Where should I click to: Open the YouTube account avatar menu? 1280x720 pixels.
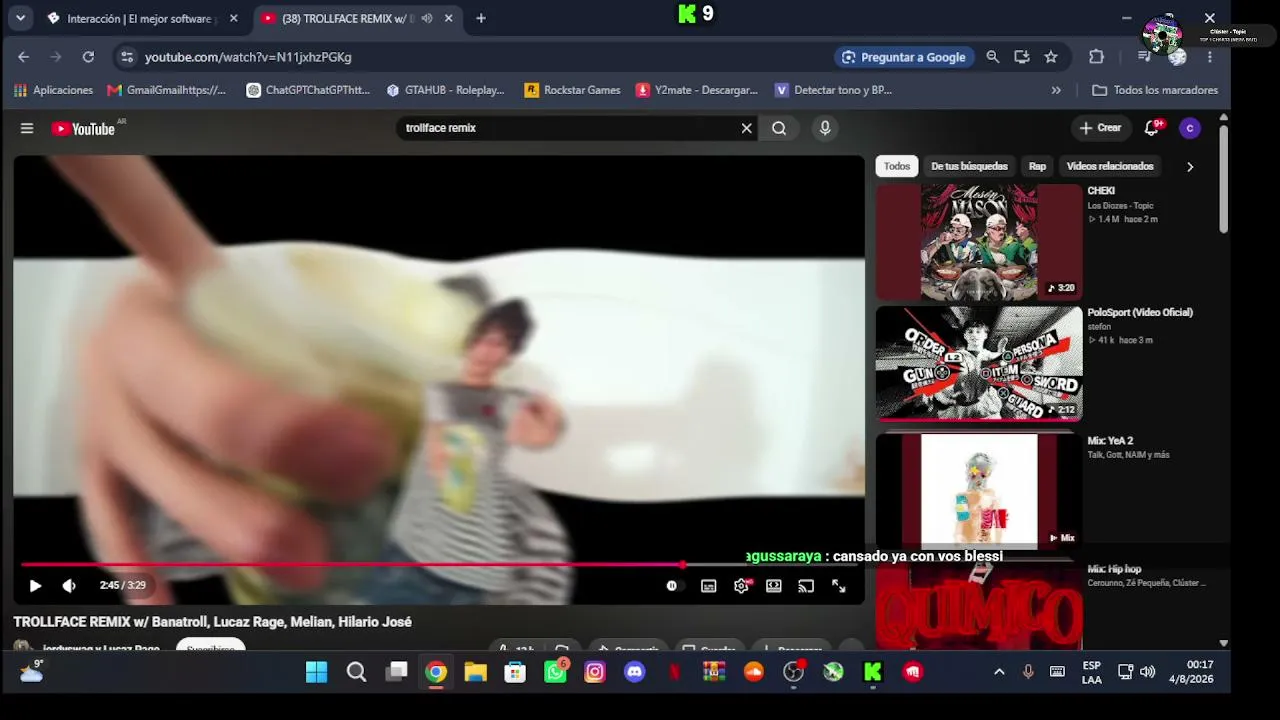pyautogui.click(x=1189, y=128)
